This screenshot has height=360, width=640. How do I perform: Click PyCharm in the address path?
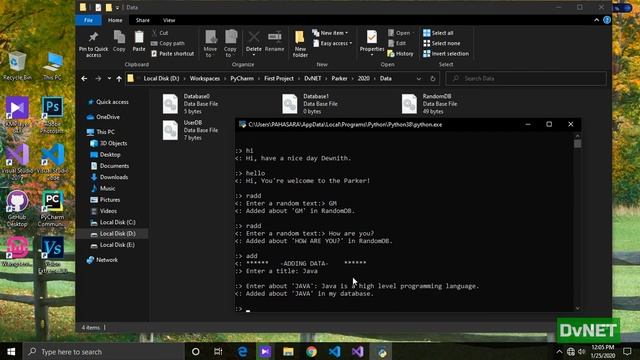[x=242, y=78]
